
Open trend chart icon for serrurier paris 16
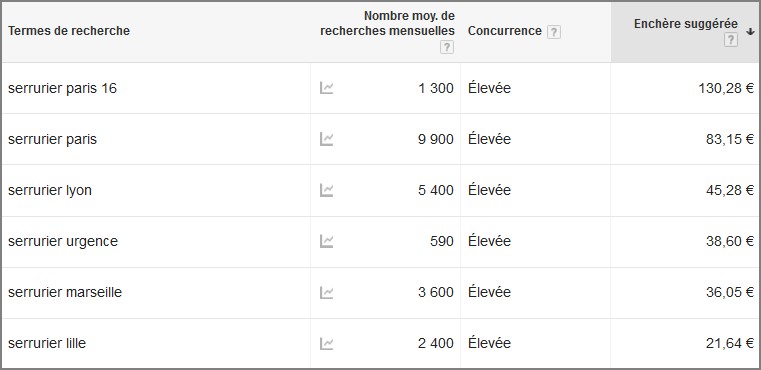click(326, 88)
